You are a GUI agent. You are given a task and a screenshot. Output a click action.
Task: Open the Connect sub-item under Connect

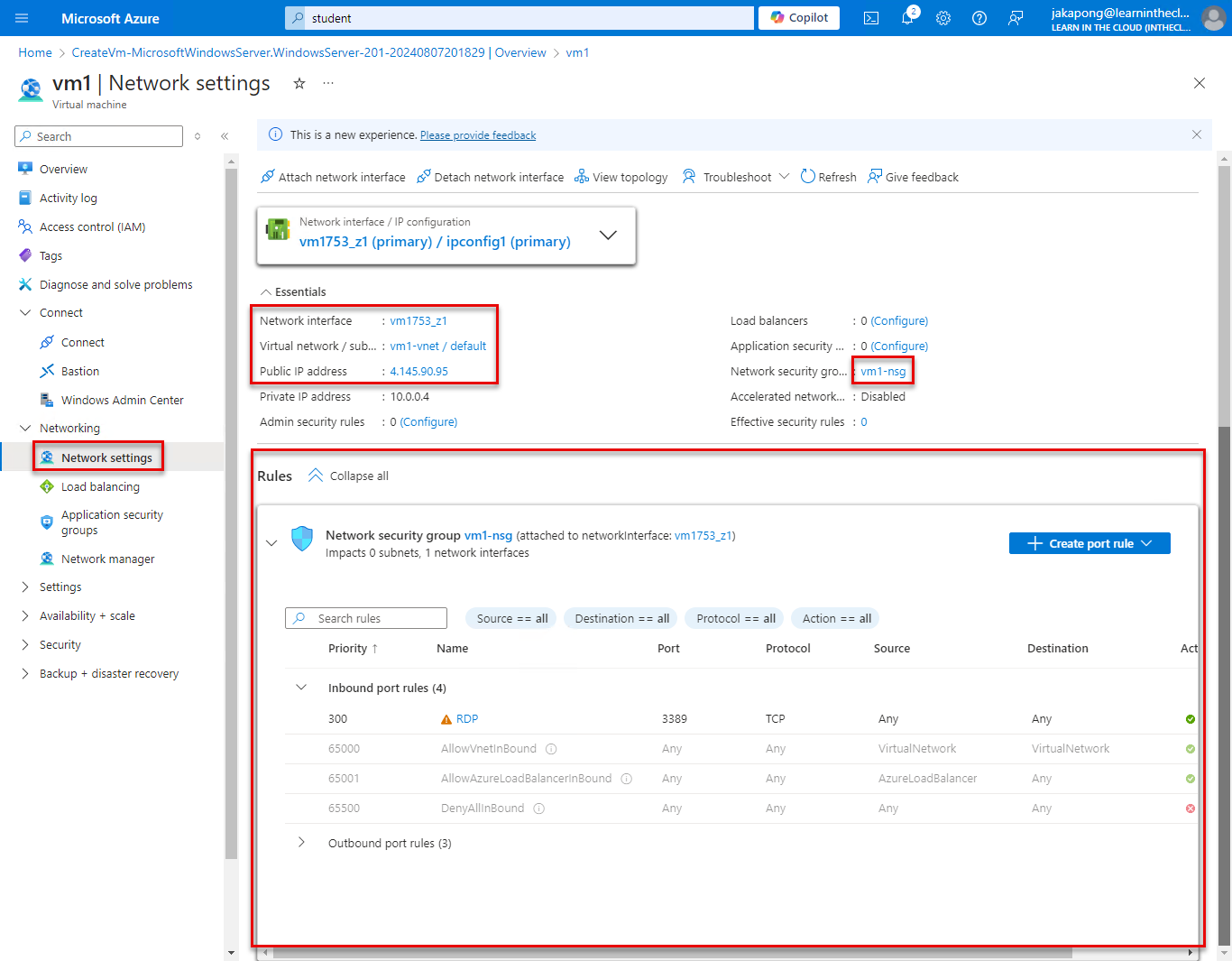pyautogui.click(x=83, y=342)
